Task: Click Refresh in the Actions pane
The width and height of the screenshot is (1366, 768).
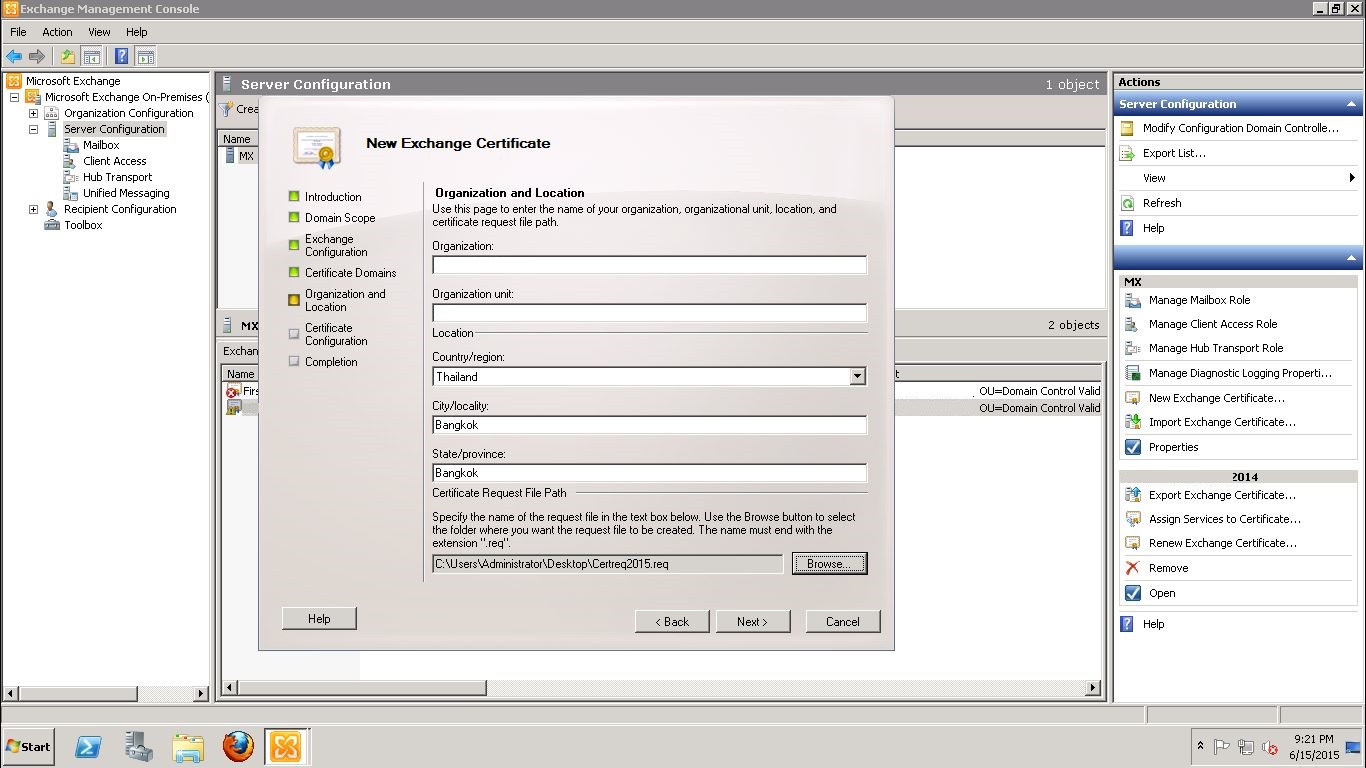Action: [1162, 203]
